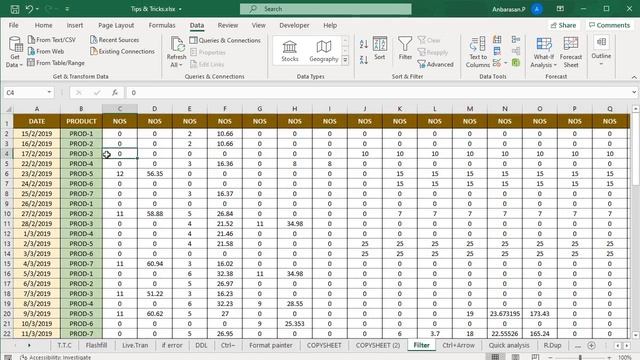Screen dimensions: 640x360
Task: Open the Formulas tab
Action: coord(162,25)
